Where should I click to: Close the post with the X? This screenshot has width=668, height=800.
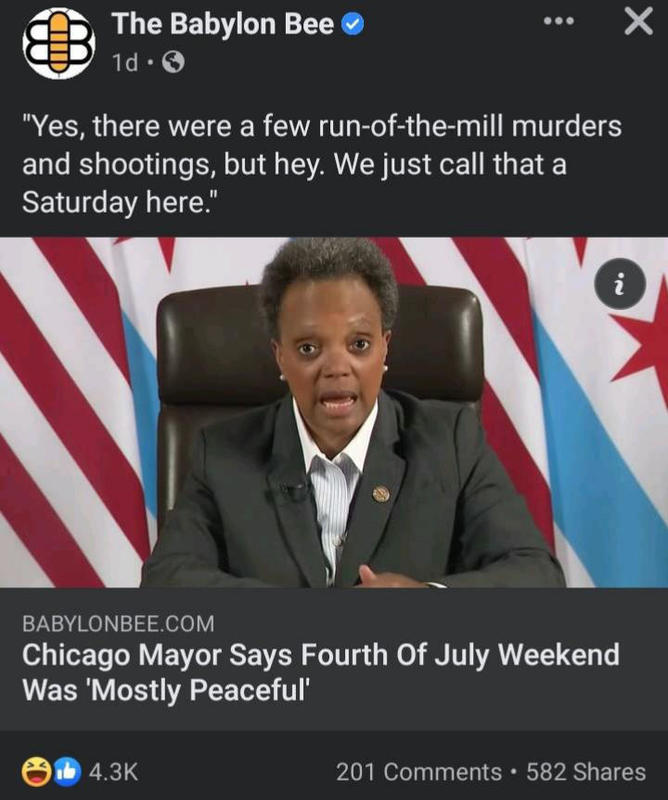pyautogui.click(x=638, y=22)
